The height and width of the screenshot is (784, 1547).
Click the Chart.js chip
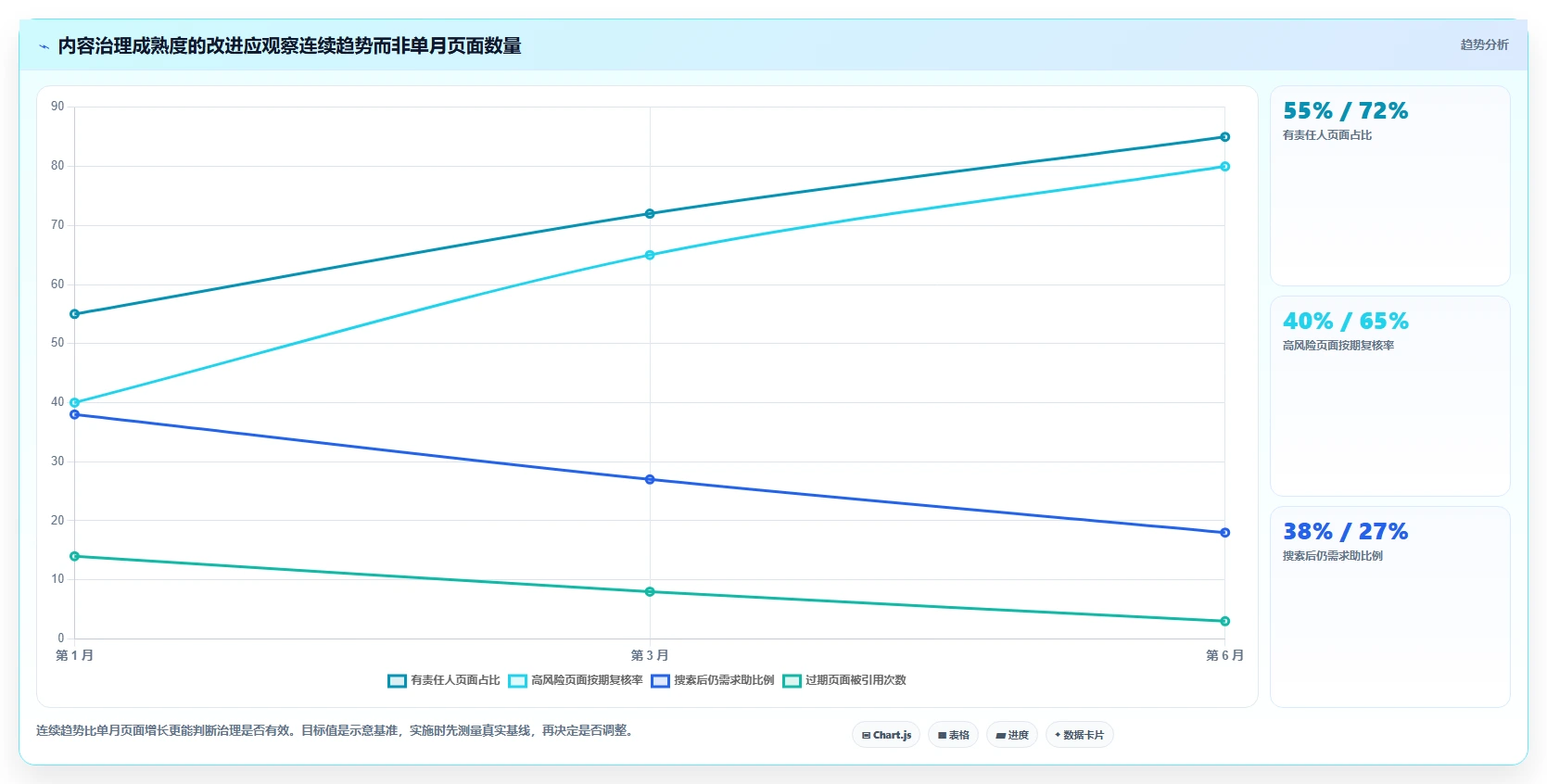[x=886, y=735]
